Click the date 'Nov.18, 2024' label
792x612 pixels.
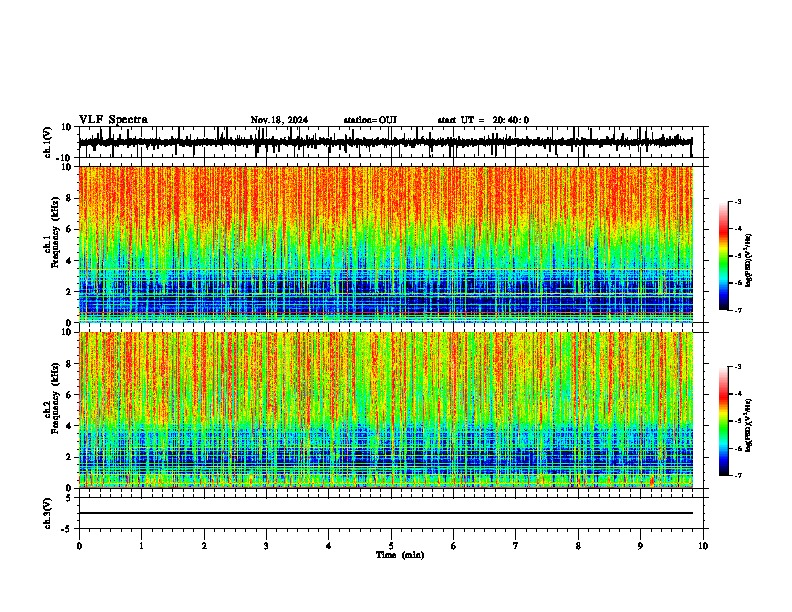pos(279,120)
